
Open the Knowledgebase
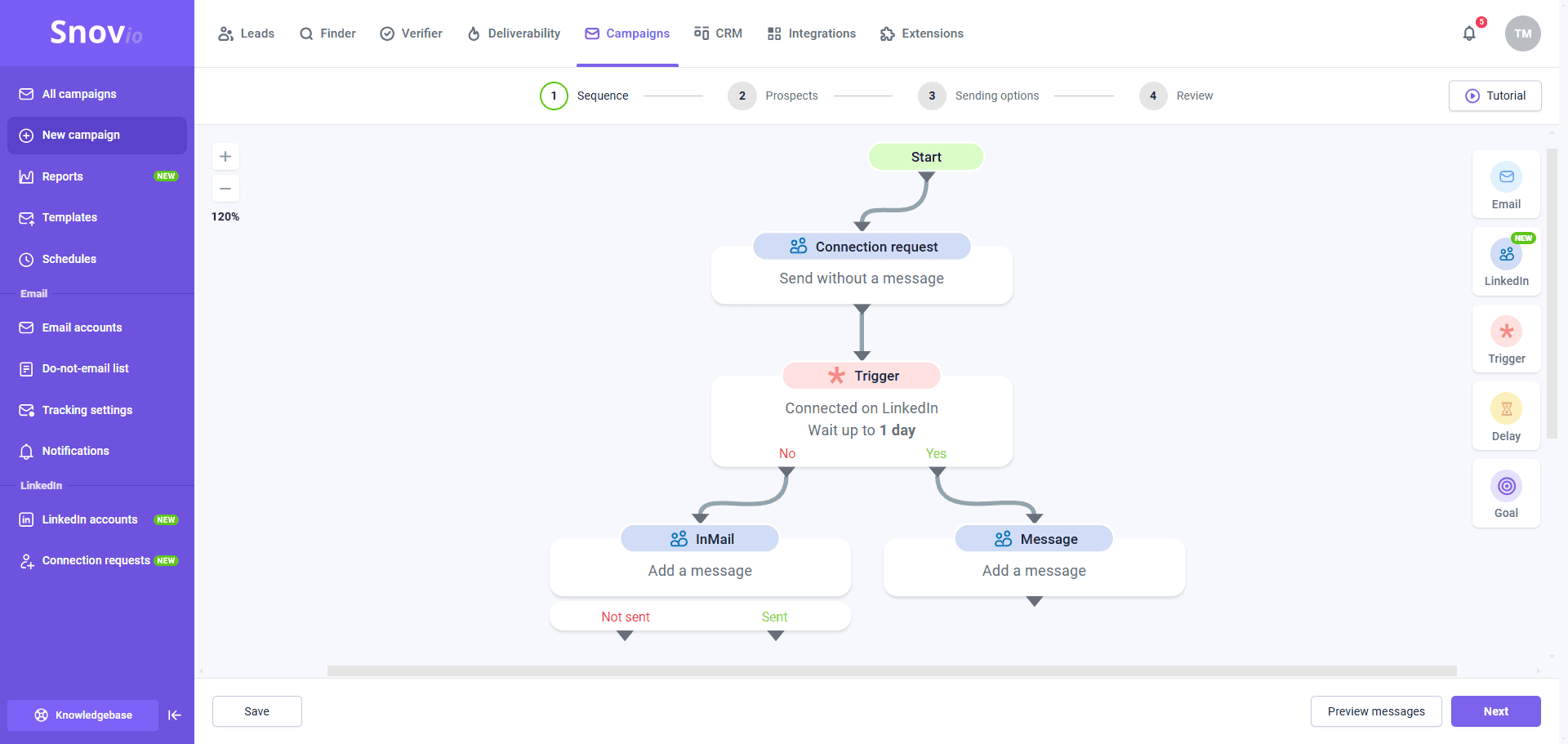(83, 715)
